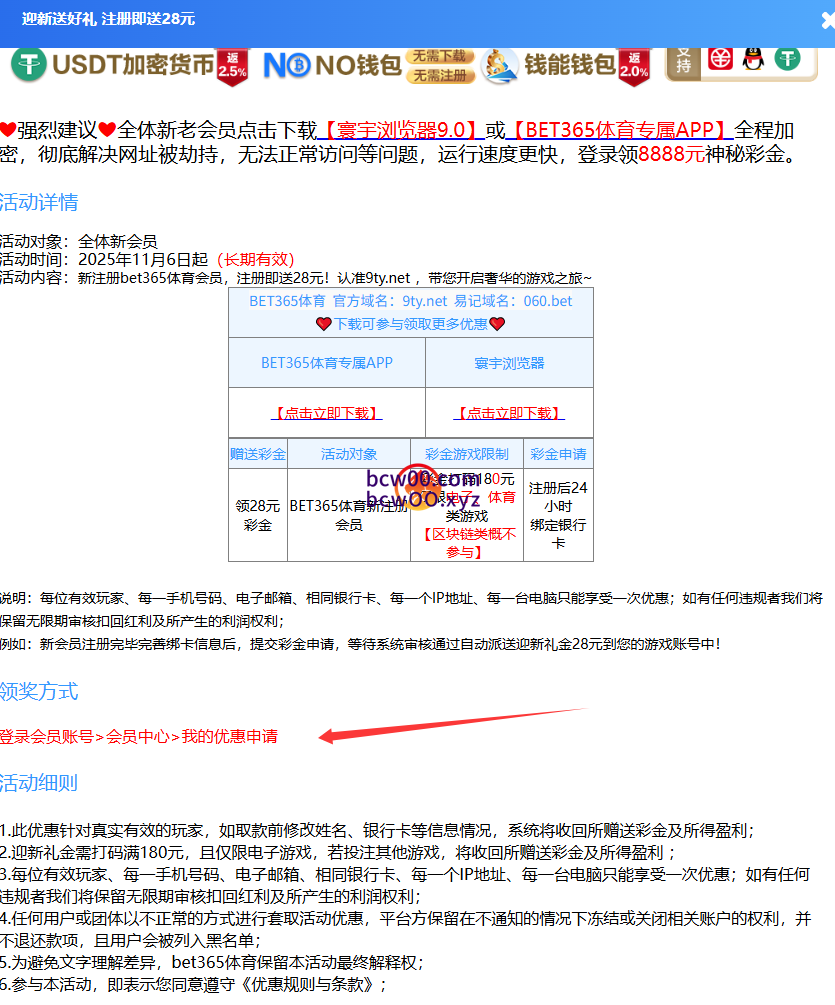The height and width of the screenshot is (1005, 835).
Task: Click the 赠送彩金 column header
Action: [x=258, y=454]
